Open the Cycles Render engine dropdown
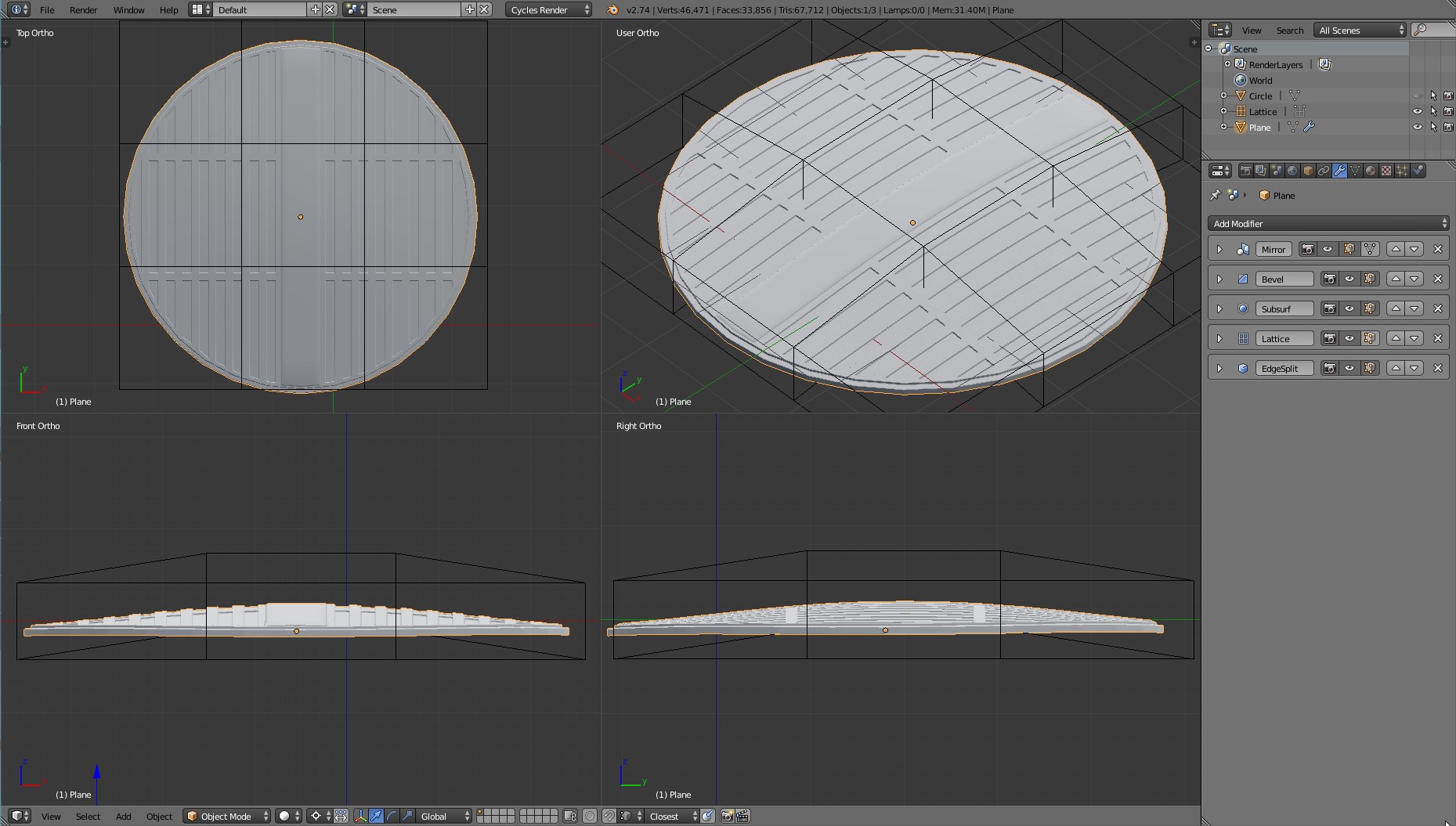 [x=548, y=9]
